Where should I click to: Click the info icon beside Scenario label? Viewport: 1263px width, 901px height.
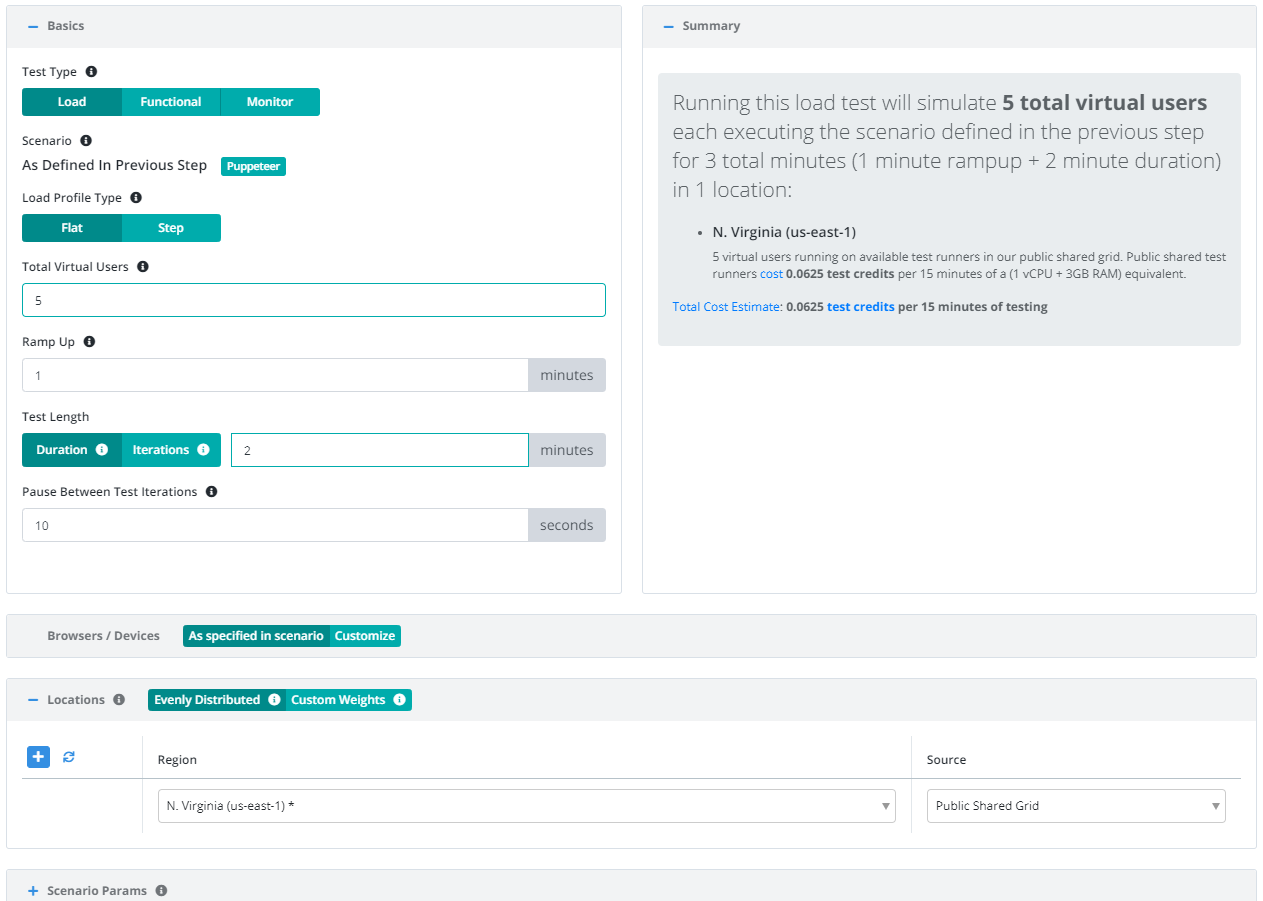85,141
